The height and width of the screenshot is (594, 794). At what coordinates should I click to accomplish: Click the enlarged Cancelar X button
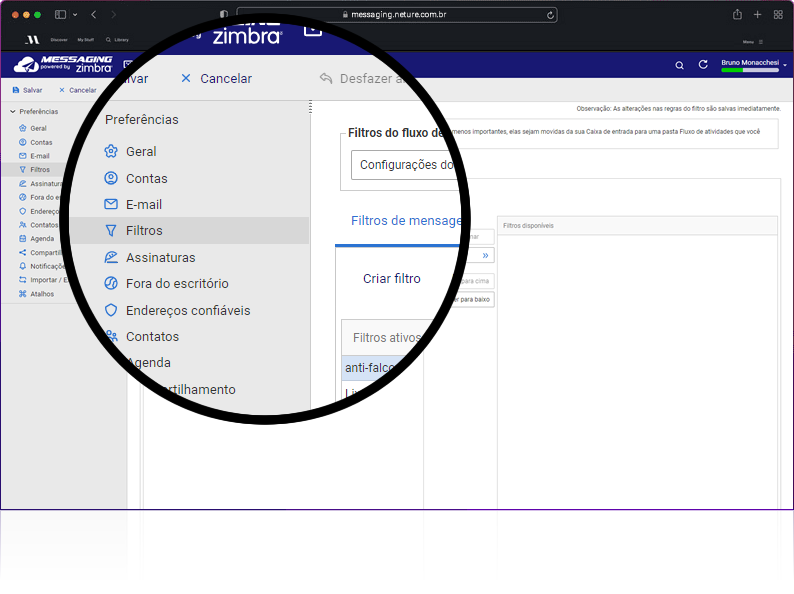coord(216,78)
